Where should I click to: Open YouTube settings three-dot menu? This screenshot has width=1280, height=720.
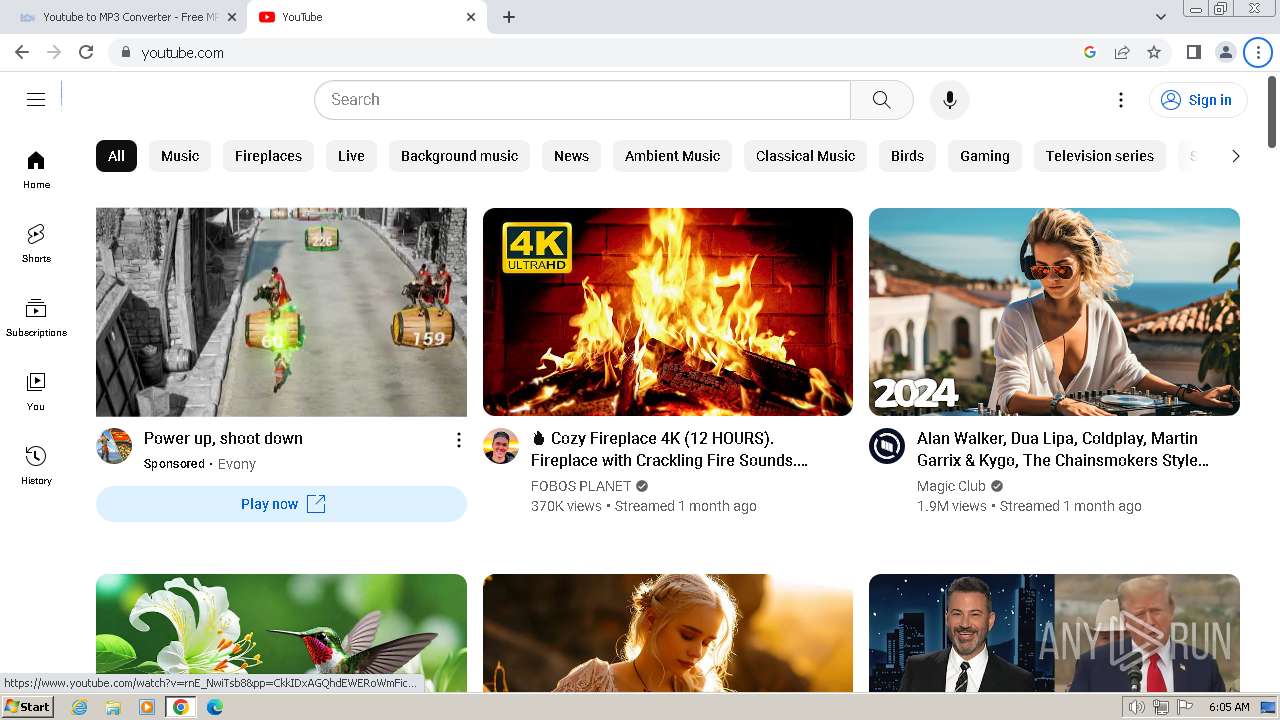(1121, 99)
